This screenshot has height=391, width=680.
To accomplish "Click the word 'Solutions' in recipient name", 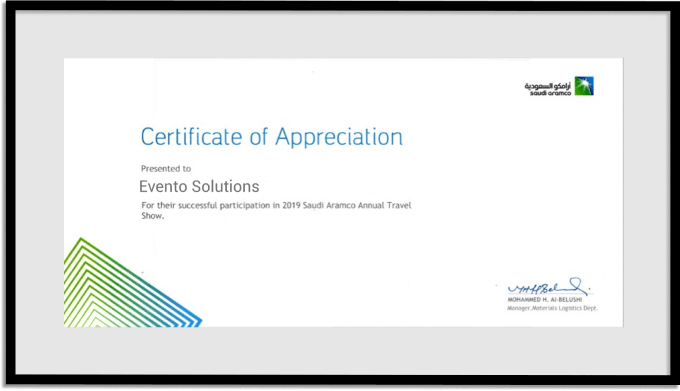I will 226,186.
